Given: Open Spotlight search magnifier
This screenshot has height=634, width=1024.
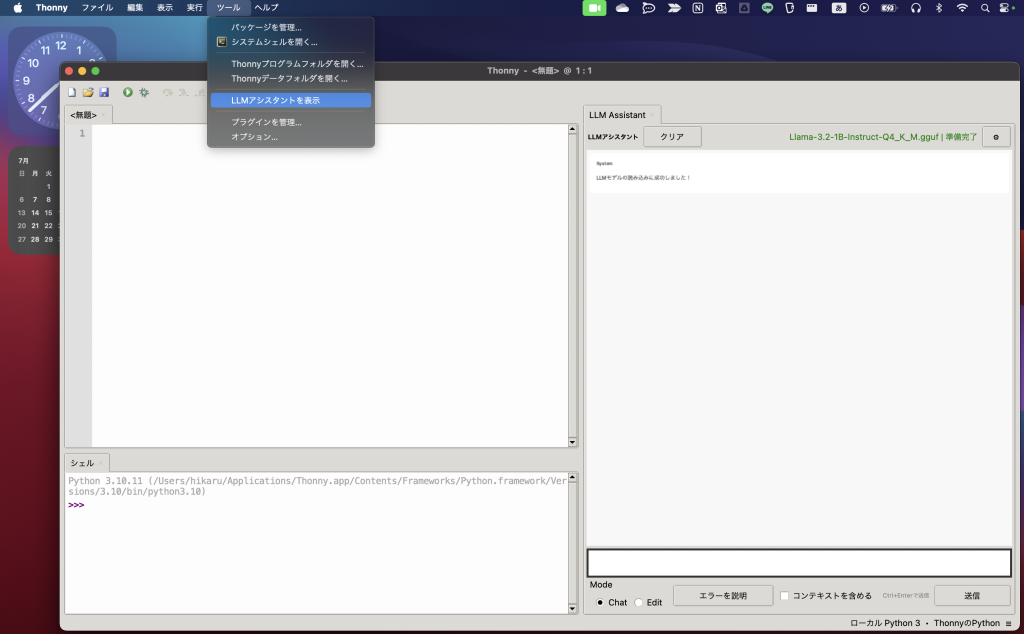Looking at the screenshot, I should [x=985, y=8].
